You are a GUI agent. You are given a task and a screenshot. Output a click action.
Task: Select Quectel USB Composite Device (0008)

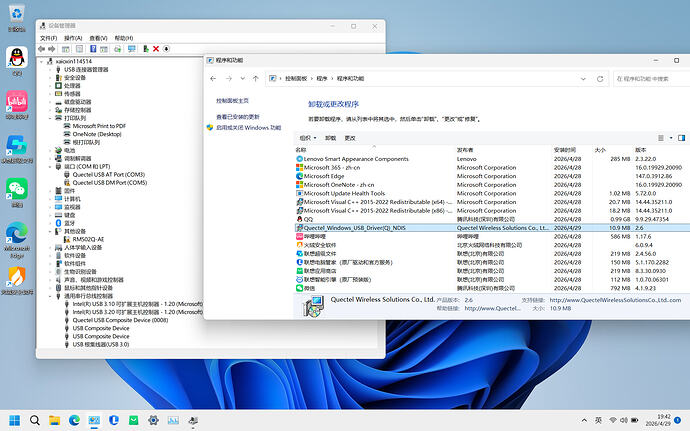click(120, 320)
